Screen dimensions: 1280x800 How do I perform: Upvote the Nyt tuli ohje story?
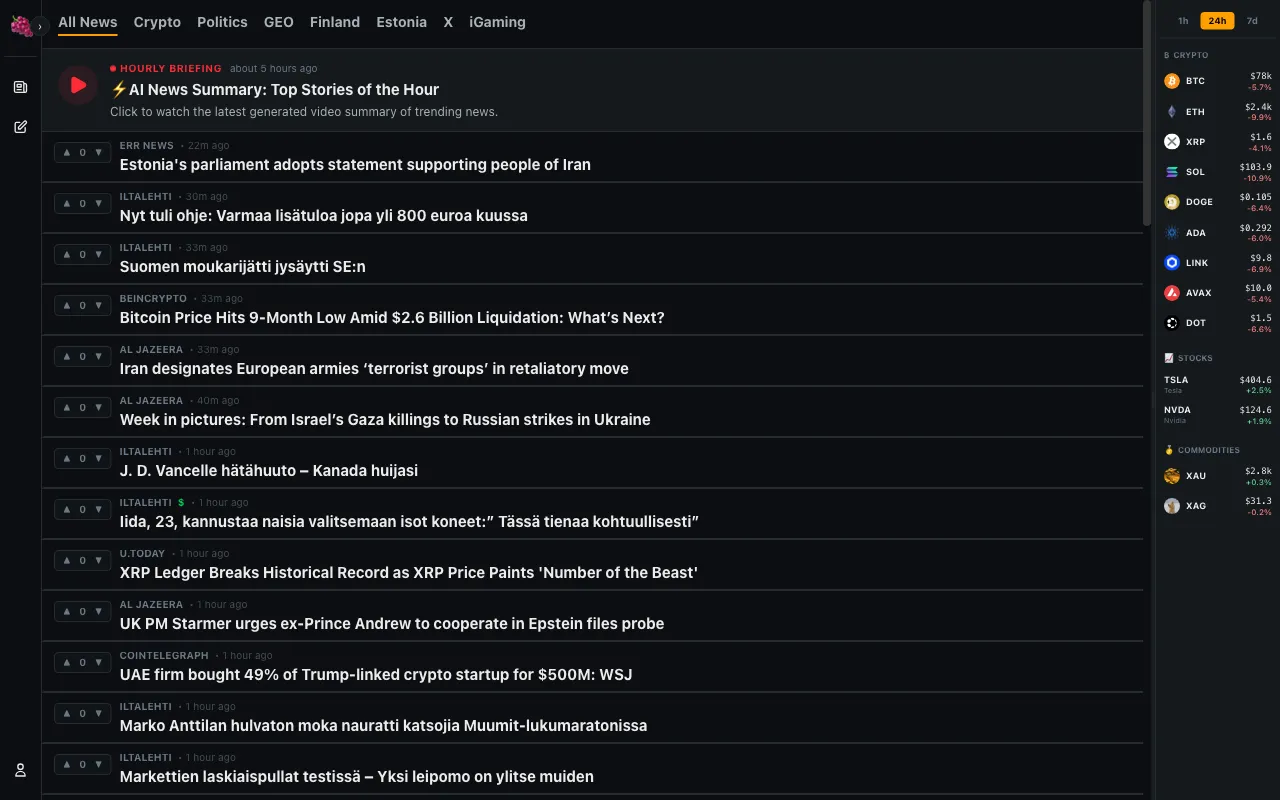point(67,204)
